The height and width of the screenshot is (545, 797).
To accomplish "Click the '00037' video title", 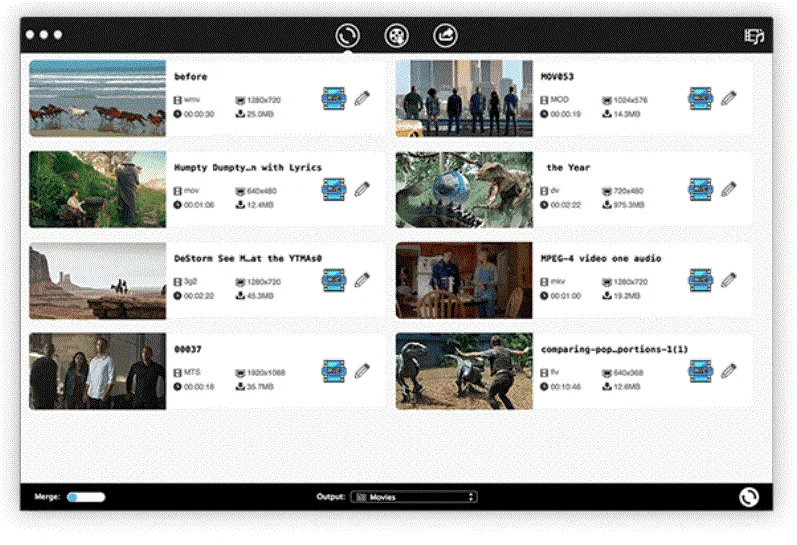I will point(188,349).
